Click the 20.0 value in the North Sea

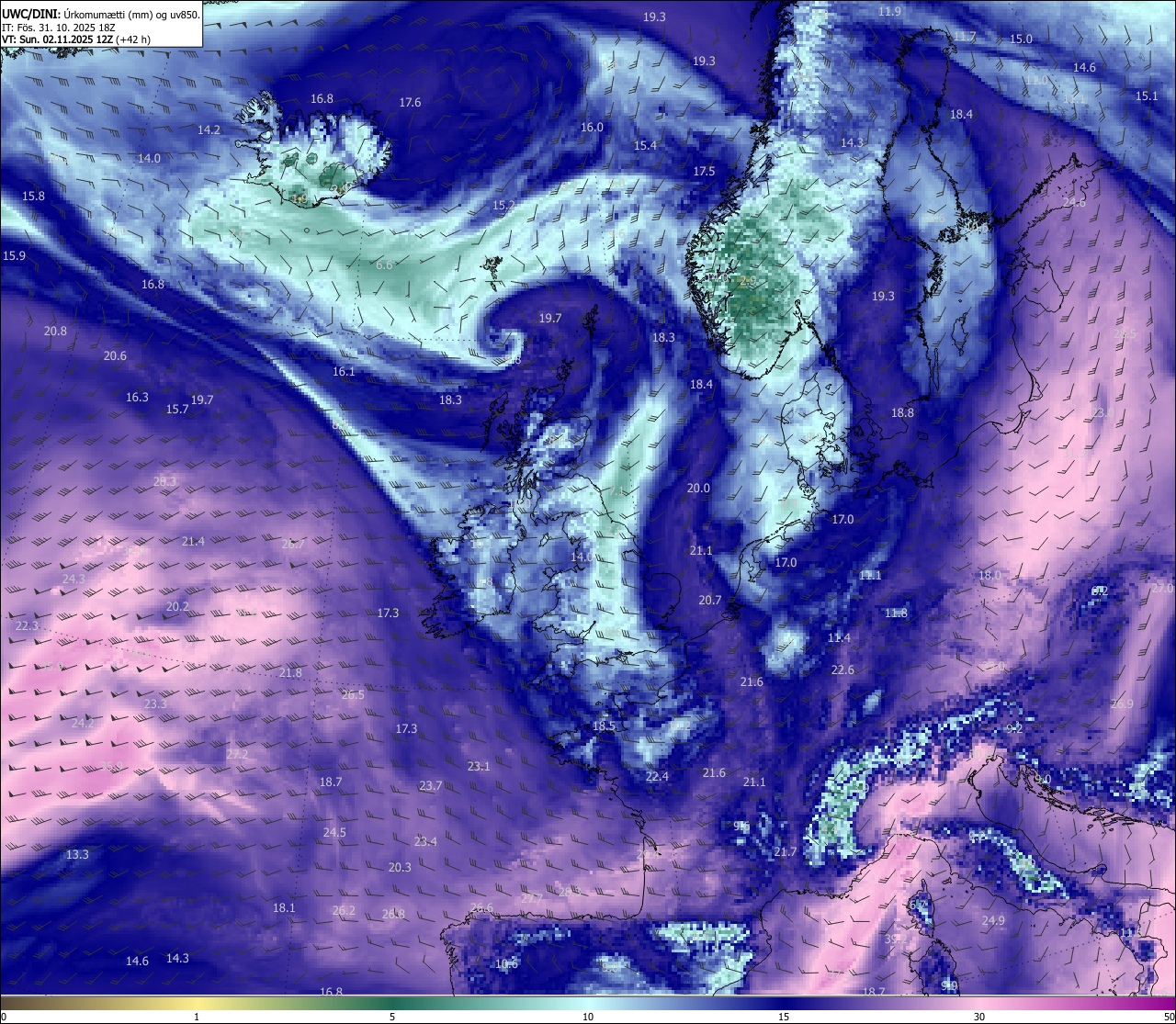pos(698,488)
